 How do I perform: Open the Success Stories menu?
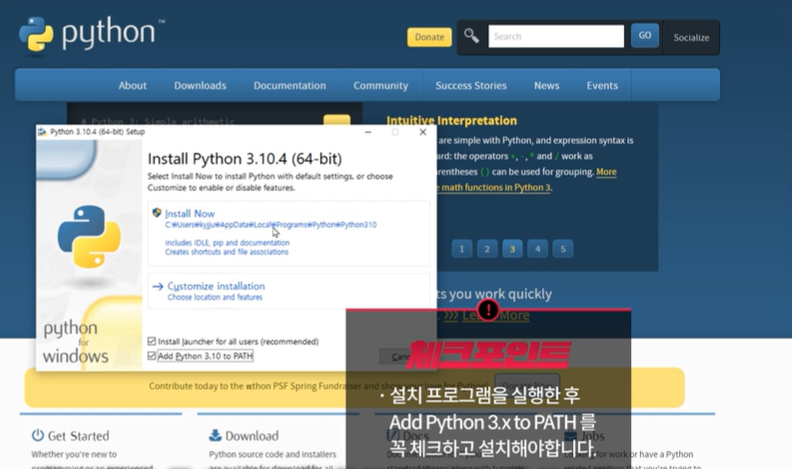tap(471, 85)
